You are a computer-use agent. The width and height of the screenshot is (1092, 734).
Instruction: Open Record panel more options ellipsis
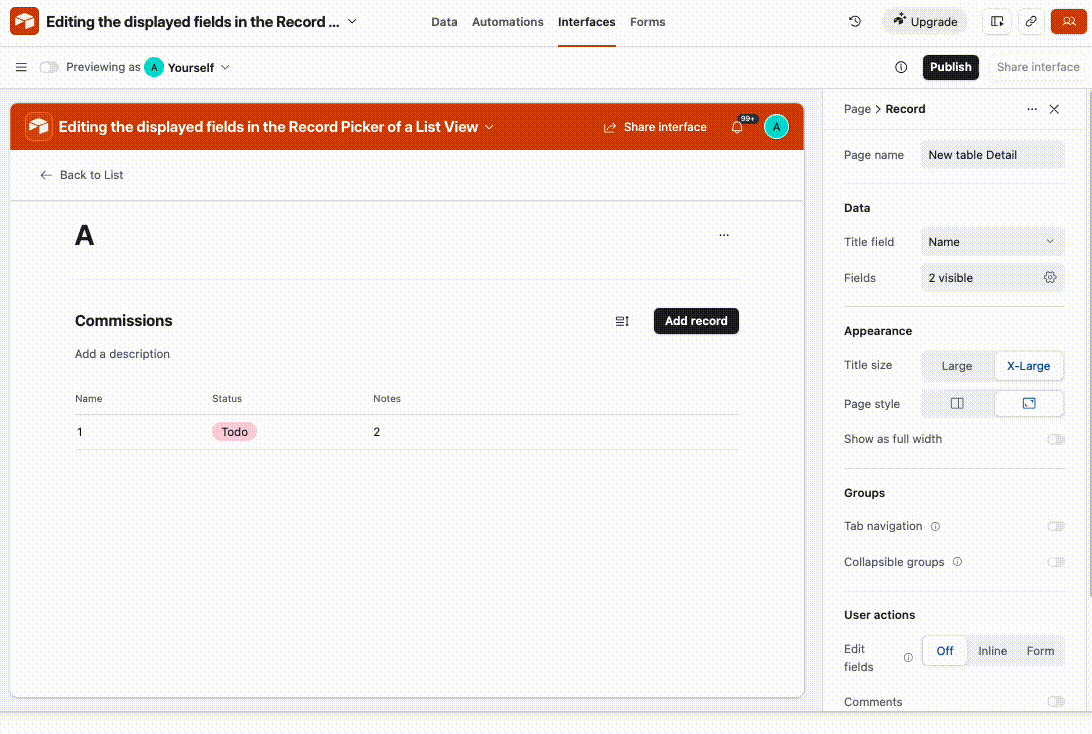tap(1032, 109)
